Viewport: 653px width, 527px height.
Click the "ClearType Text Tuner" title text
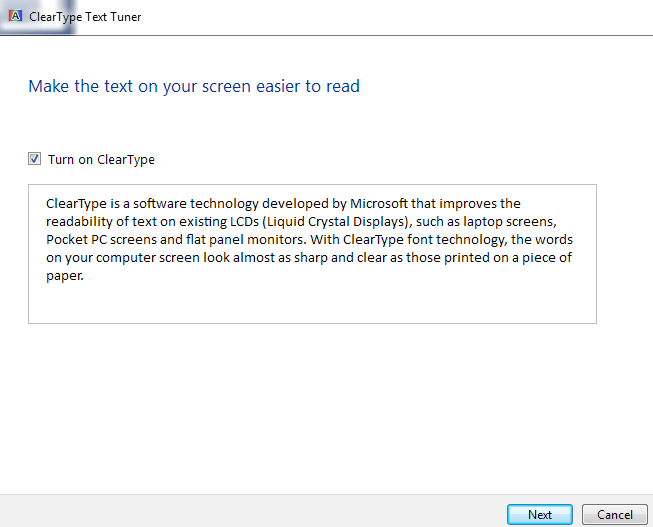pos(85,17)
